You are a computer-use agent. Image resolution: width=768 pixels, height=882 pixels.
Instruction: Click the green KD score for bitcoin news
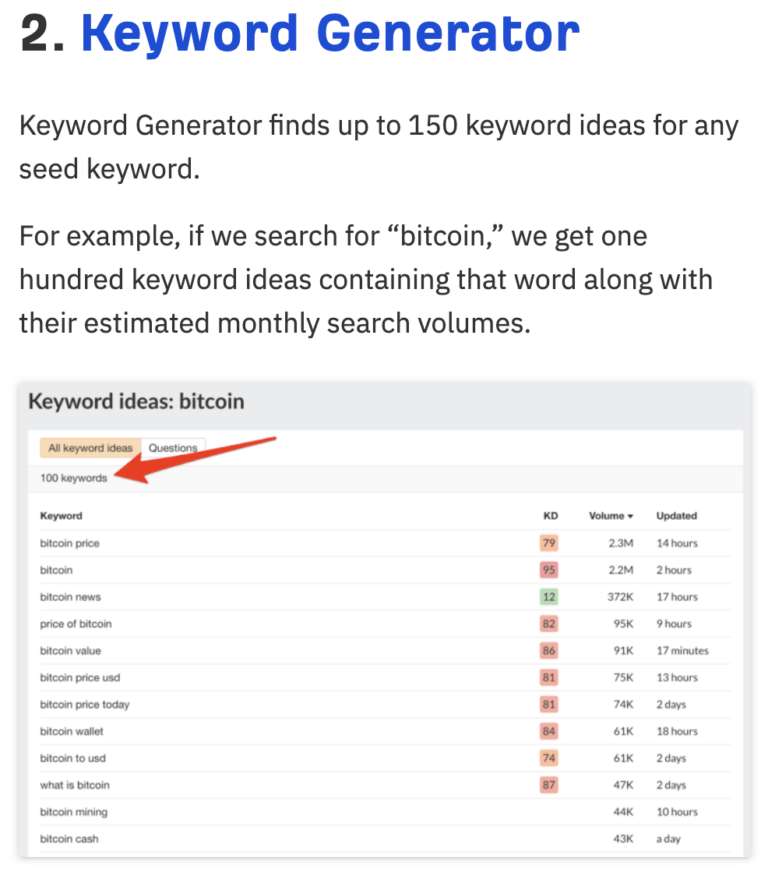[548, 597]
